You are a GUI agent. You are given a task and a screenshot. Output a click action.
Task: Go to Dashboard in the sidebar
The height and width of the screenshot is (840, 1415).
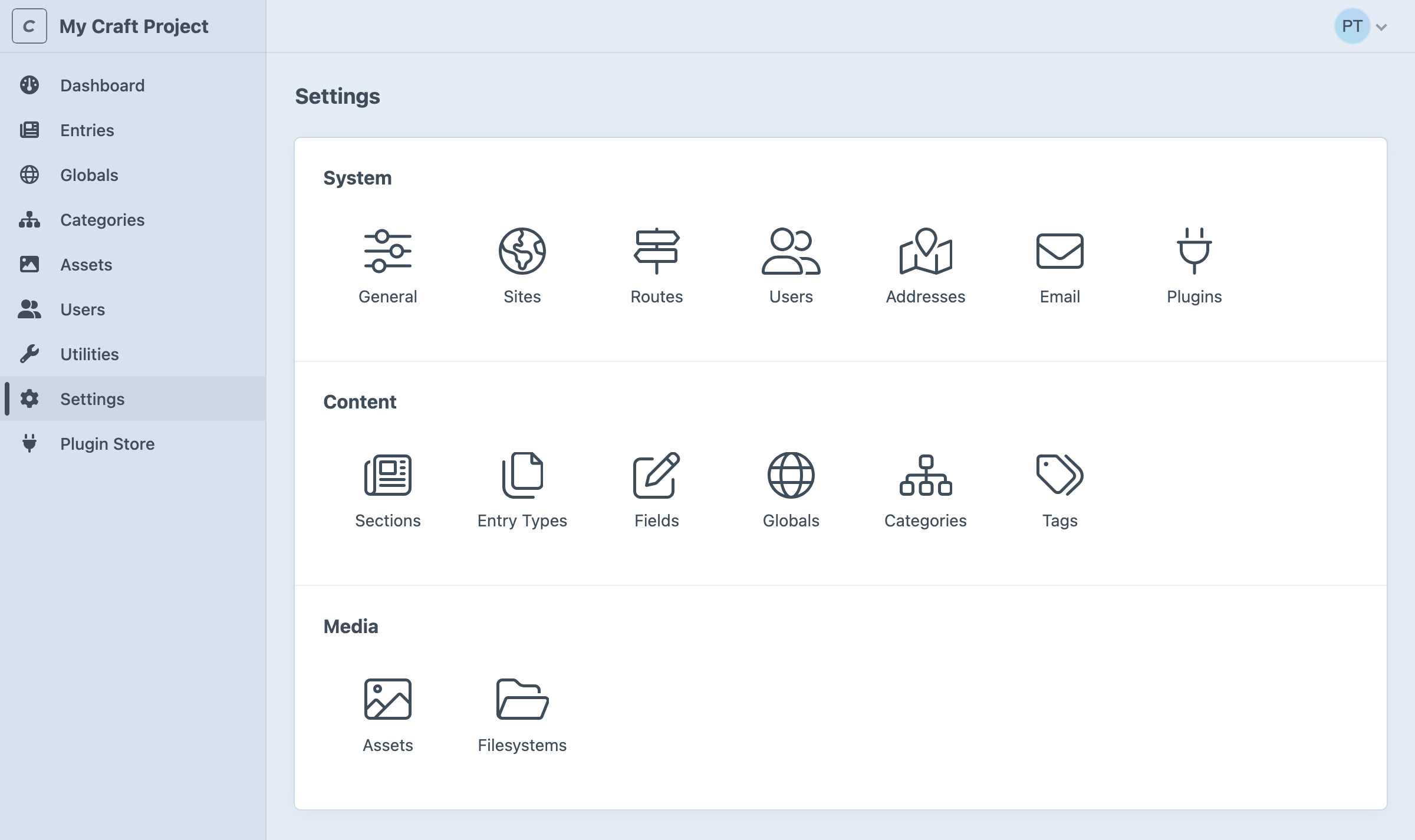coord(133,85)
